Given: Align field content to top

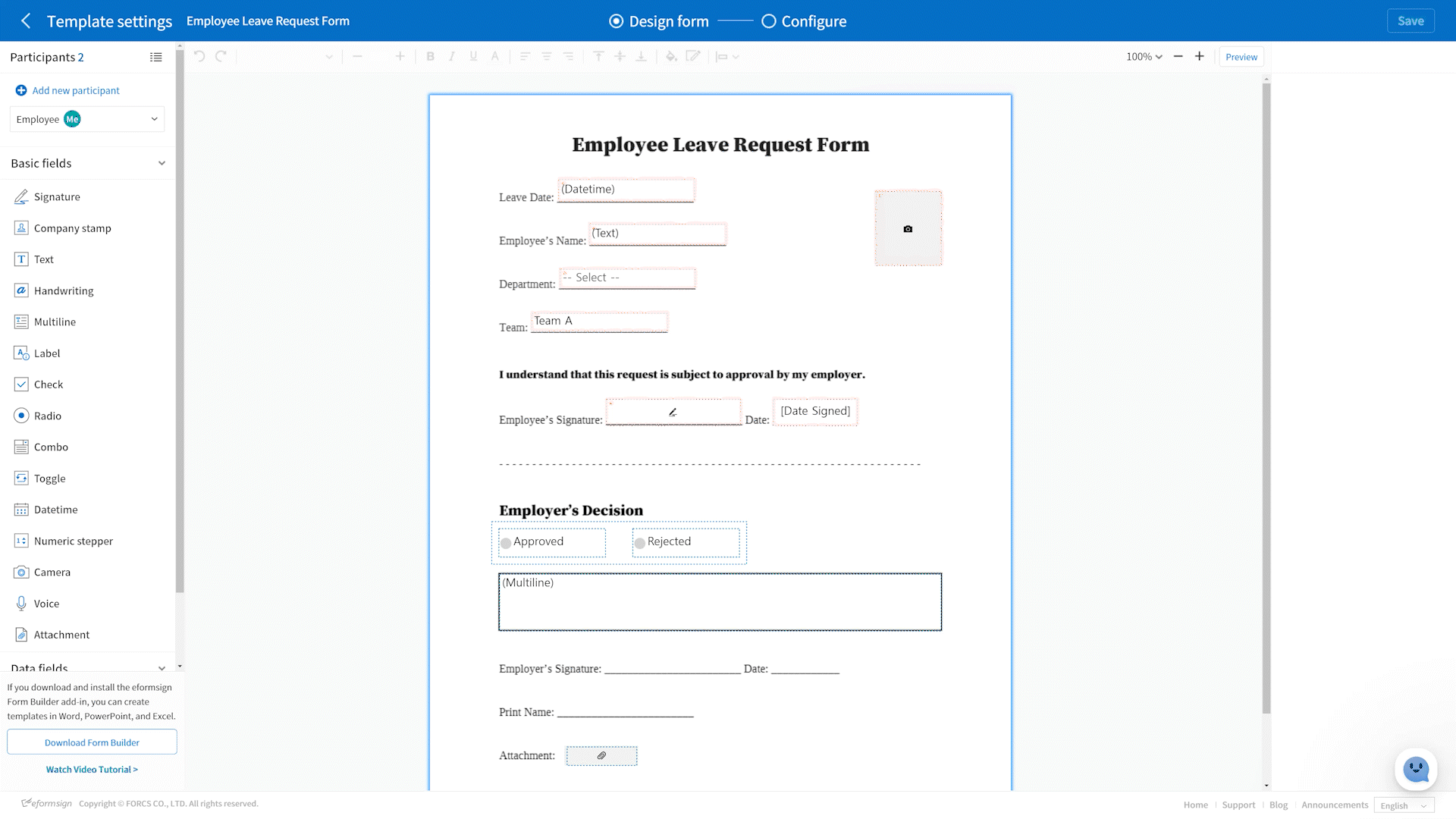Looking at the screenshot, I should pyautogui.click(x=598, y=56).
